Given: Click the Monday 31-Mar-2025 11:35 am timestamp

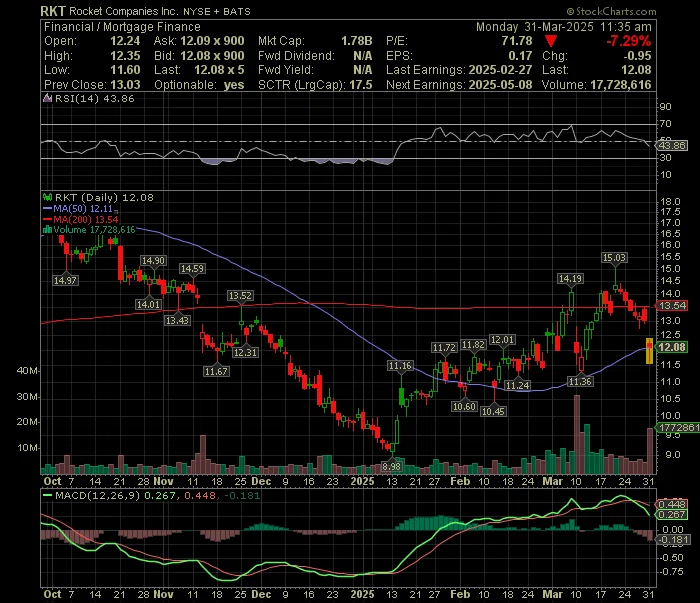Looking at the screenshot, I should point(564,27).
